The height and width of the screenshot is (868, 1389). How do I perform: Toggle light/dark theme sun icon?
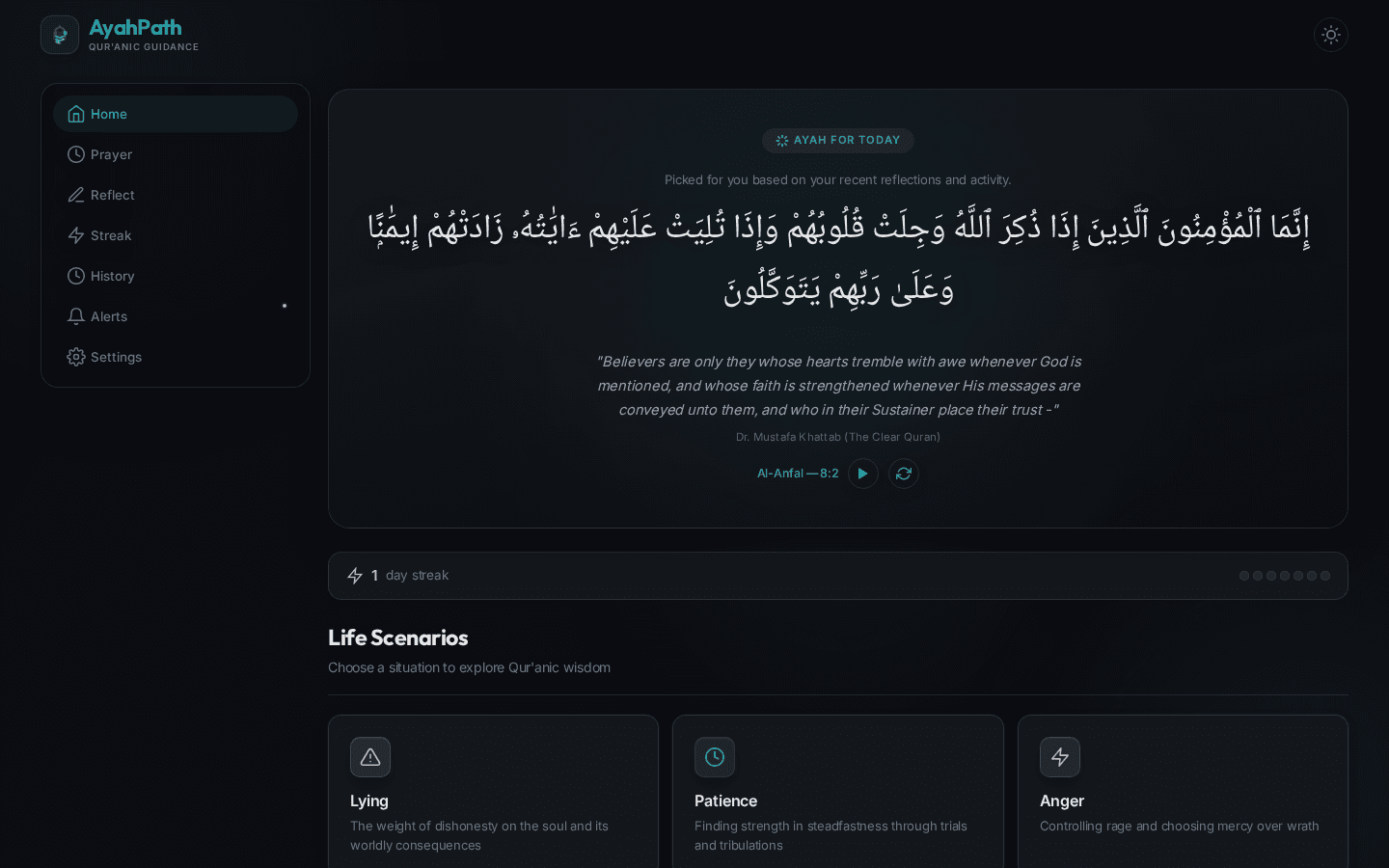pyautogui.click(x=1331, y=35)
